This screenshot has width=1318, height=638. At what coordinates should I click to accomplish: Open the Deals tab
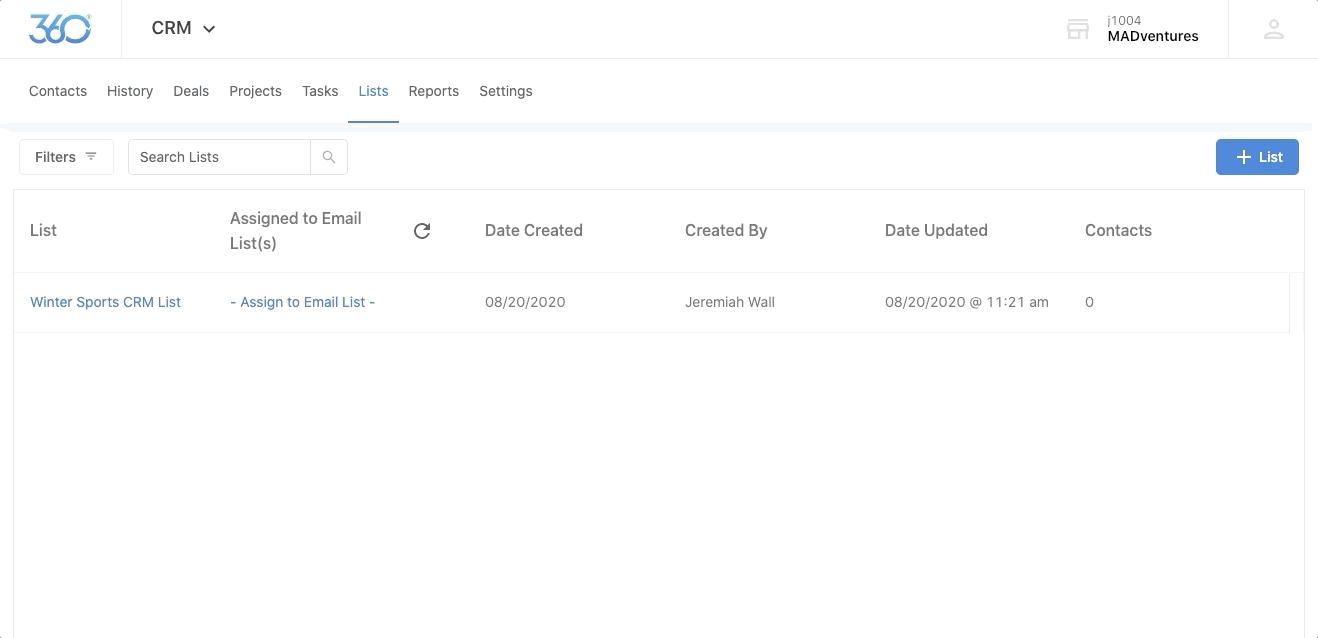[191, 91]
